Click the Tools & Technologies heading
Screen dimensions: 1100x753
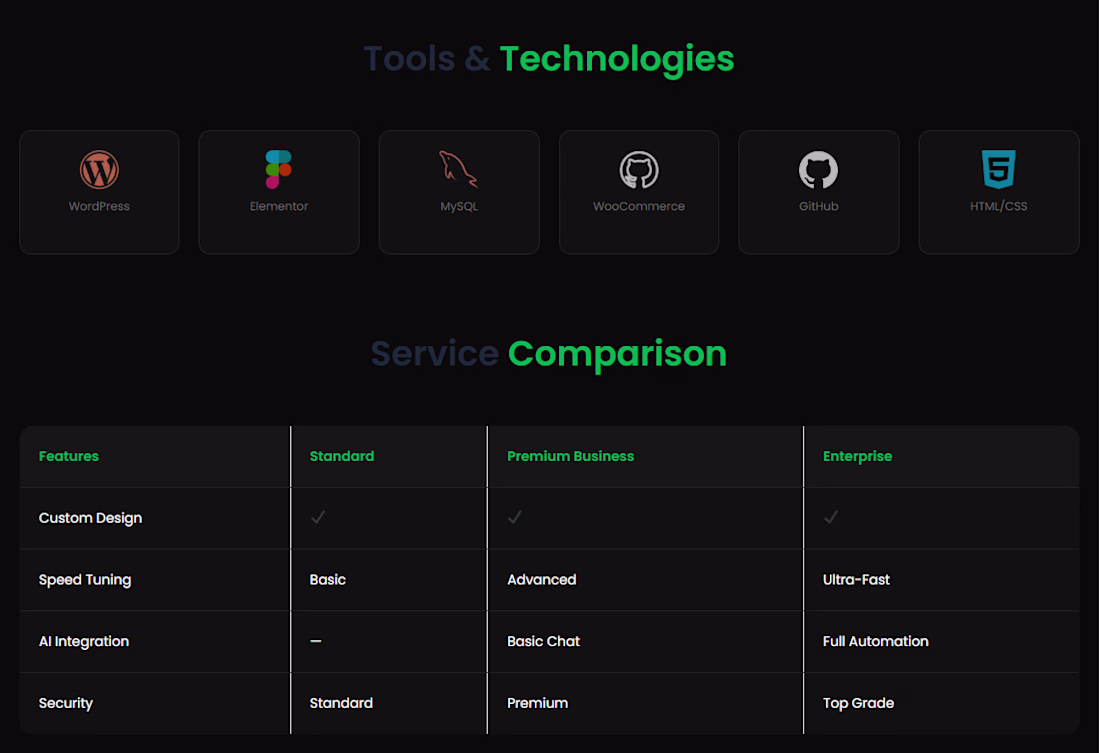click(x=549, y=59)
